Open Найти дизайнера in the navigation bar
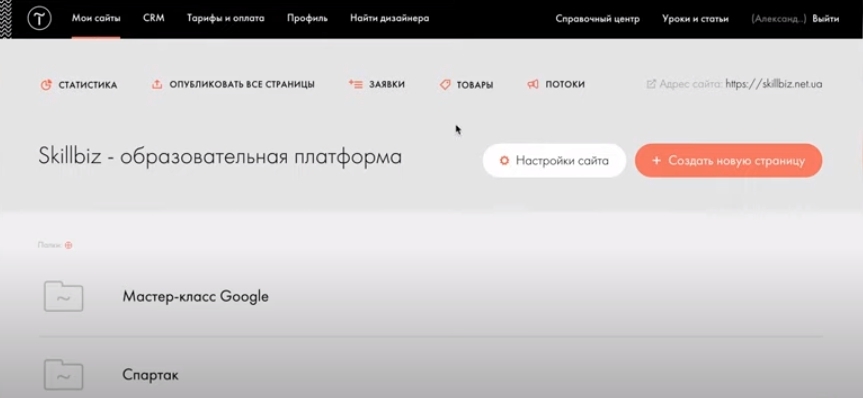The image size is (863, 398). coord(390,18)
